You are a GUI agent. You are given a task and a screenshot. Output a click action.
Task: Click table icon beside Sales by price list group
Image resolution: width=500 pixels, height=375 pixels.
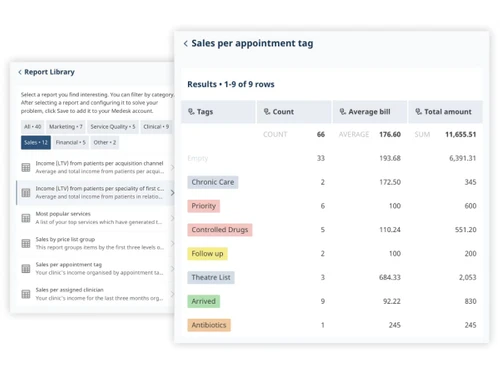26,243
